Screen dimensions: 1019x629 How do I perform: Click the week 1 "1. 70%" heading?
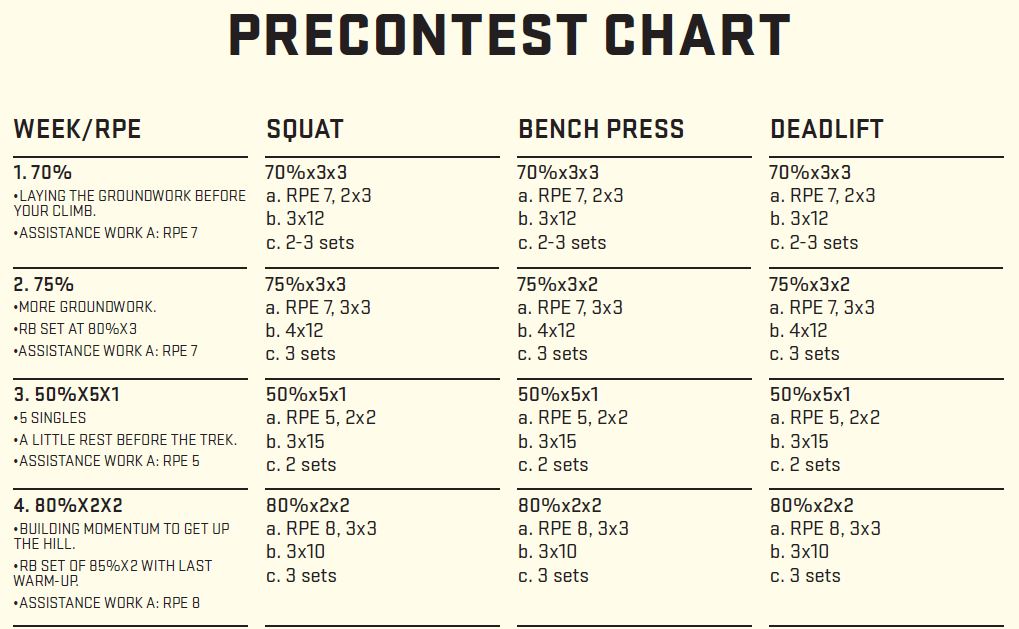(x=43, y=172)
